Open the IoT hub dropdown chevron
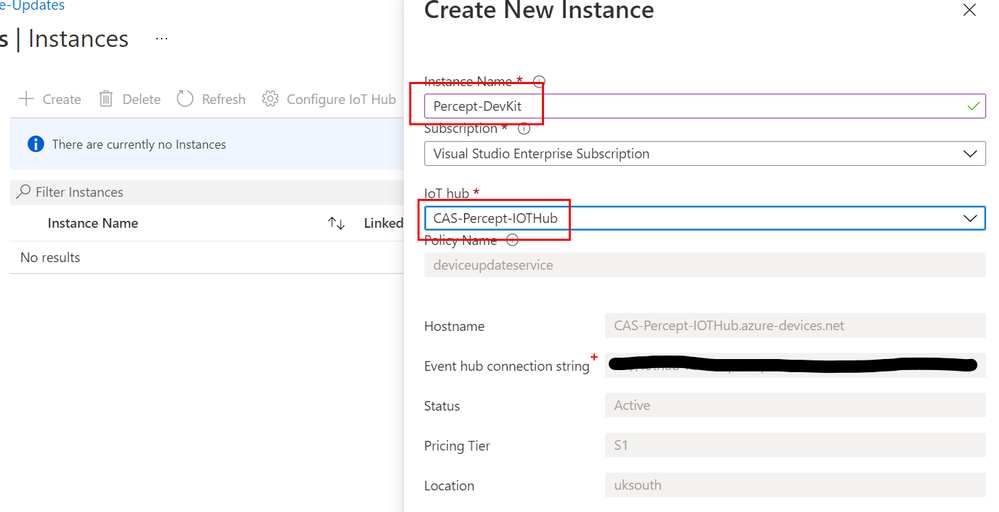The height and width of the screenshot is (512, 999). 970,218
